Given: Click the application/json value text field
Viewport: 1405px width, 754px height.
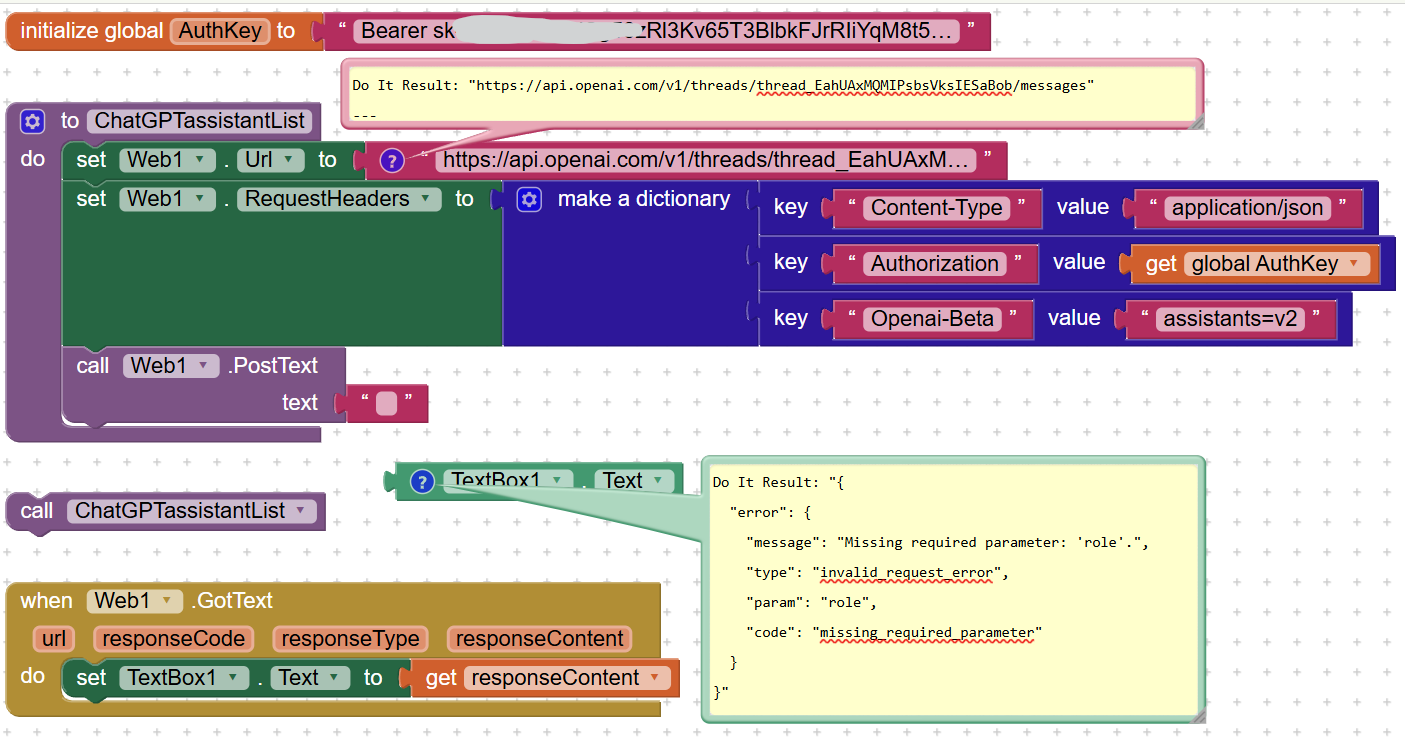Looking at the screenshot, I should click(x=1248, y=208).
